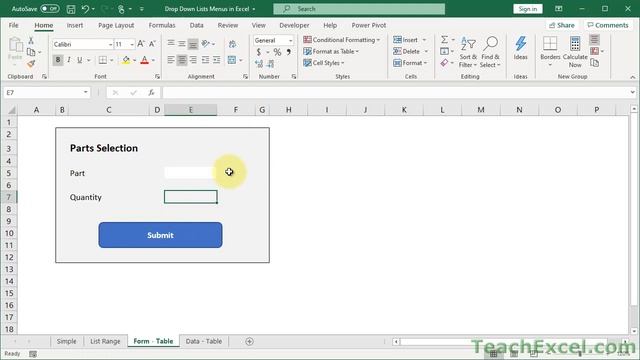Open Conditional Formatting menu
This screenshot has width=640, height=360.
click(x=342, y=40)
